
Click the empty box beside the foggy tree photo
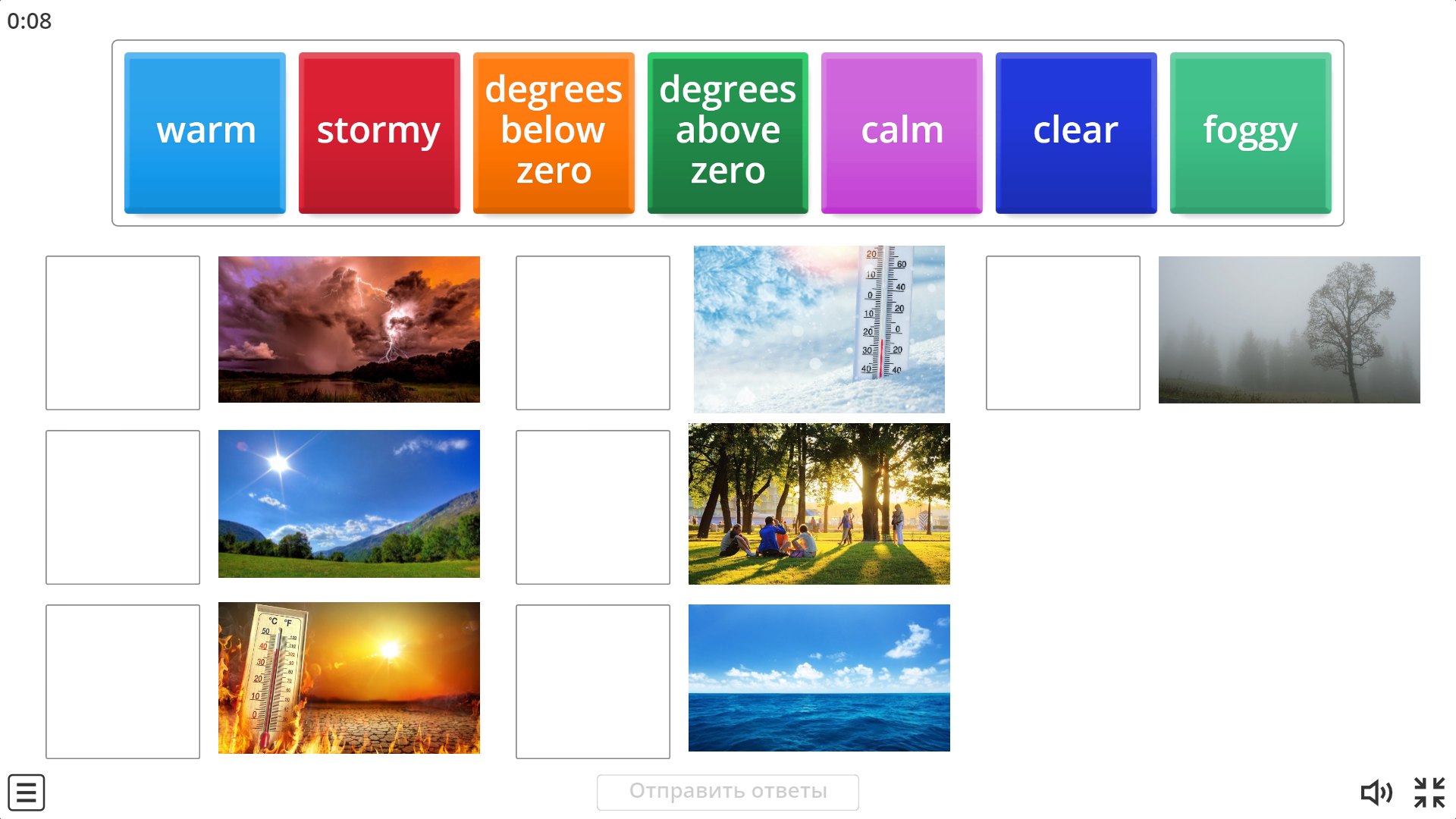tap(1063, 333)
